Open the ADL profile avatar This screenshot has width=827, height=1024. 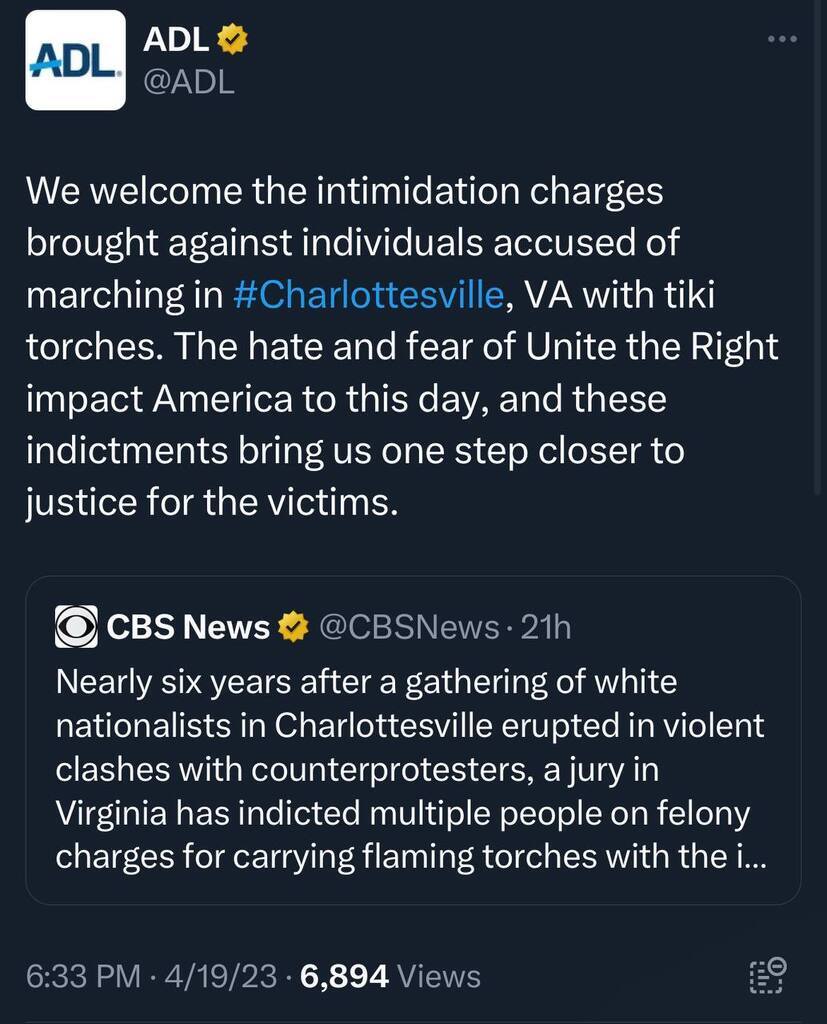pyautogui.click(x=75, y=60)
